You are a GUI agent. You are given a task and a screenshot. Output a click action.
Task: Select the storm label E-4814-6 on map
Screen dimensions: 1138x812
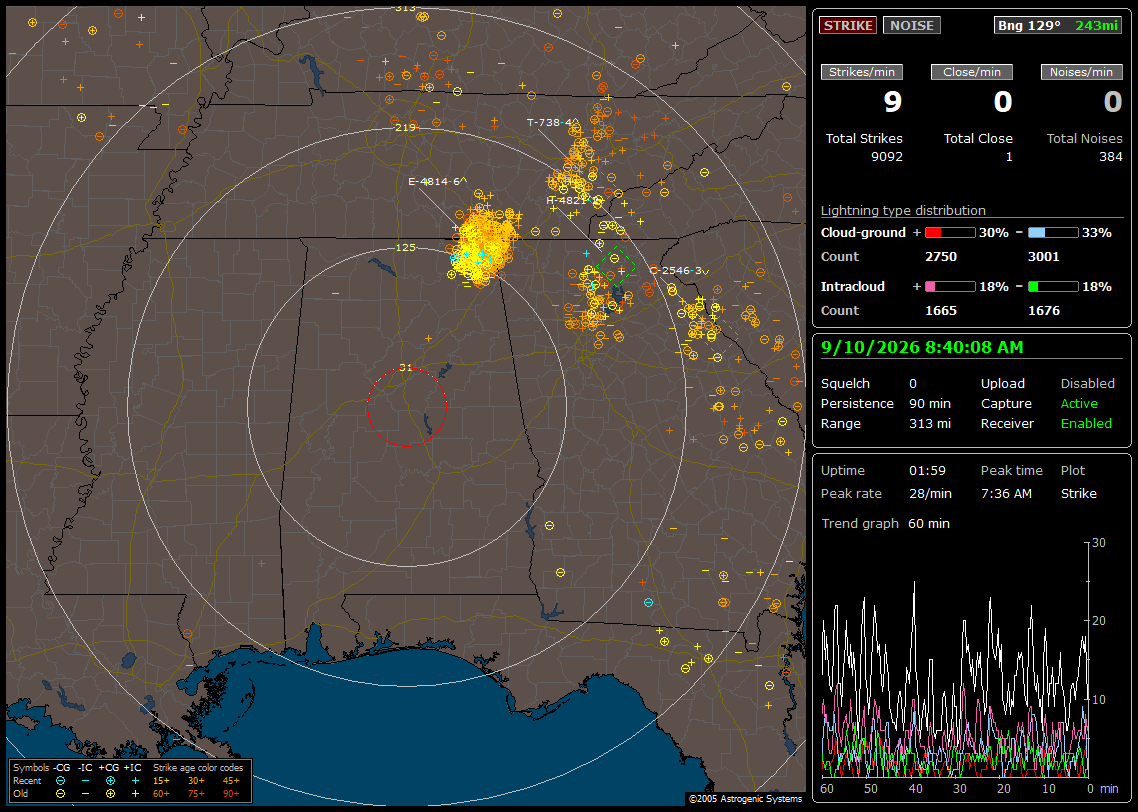435,181
